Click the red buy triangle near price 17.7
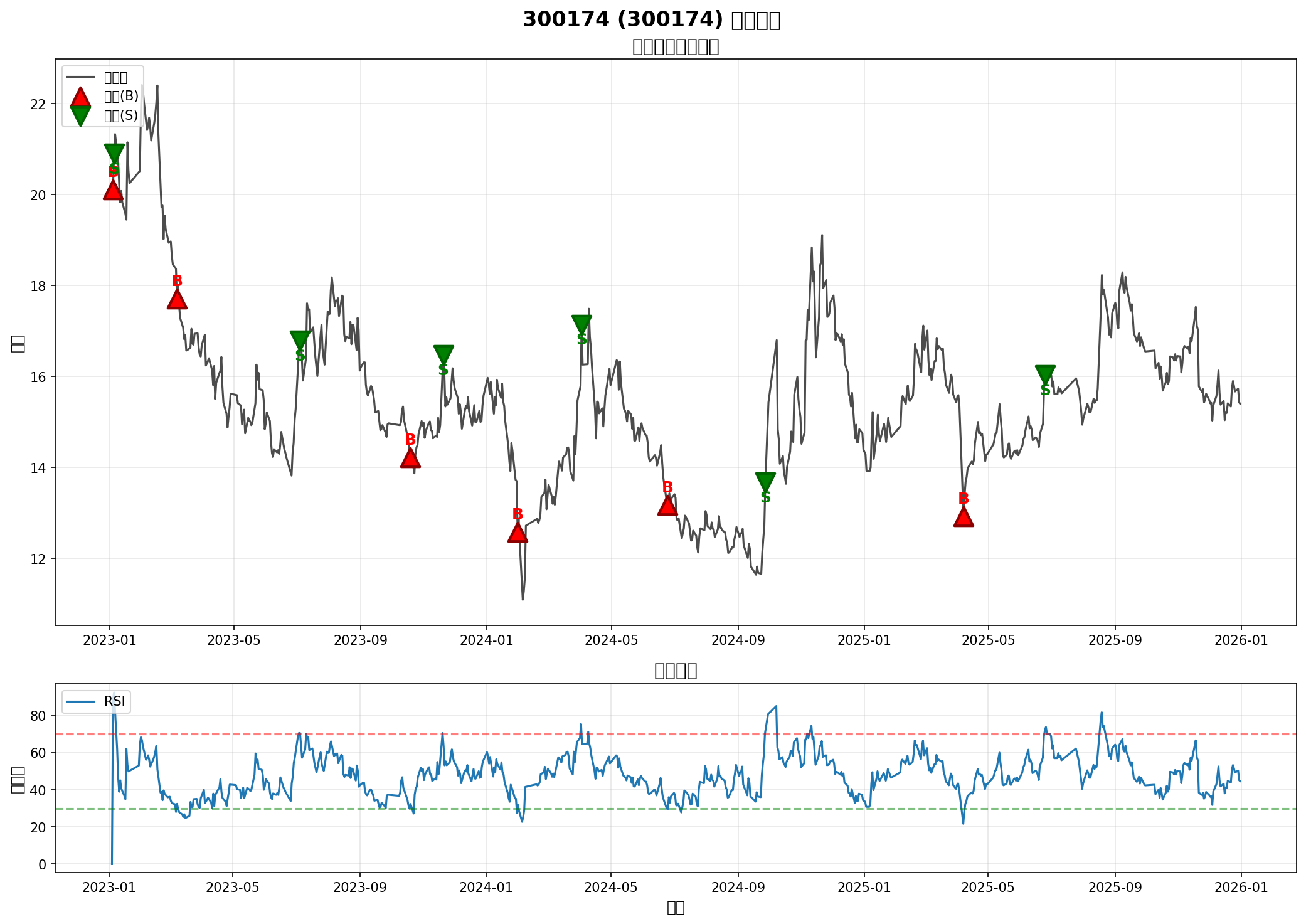Screen dimensions: 1306x924 coord(177,300)
